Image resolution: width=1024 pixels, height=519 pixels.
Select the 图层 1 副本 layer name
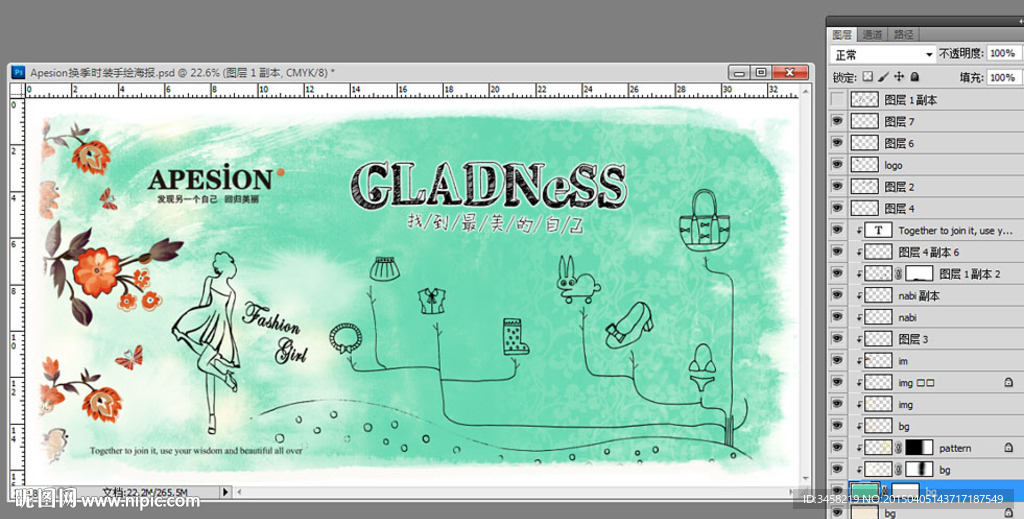[x=910, y=100]
